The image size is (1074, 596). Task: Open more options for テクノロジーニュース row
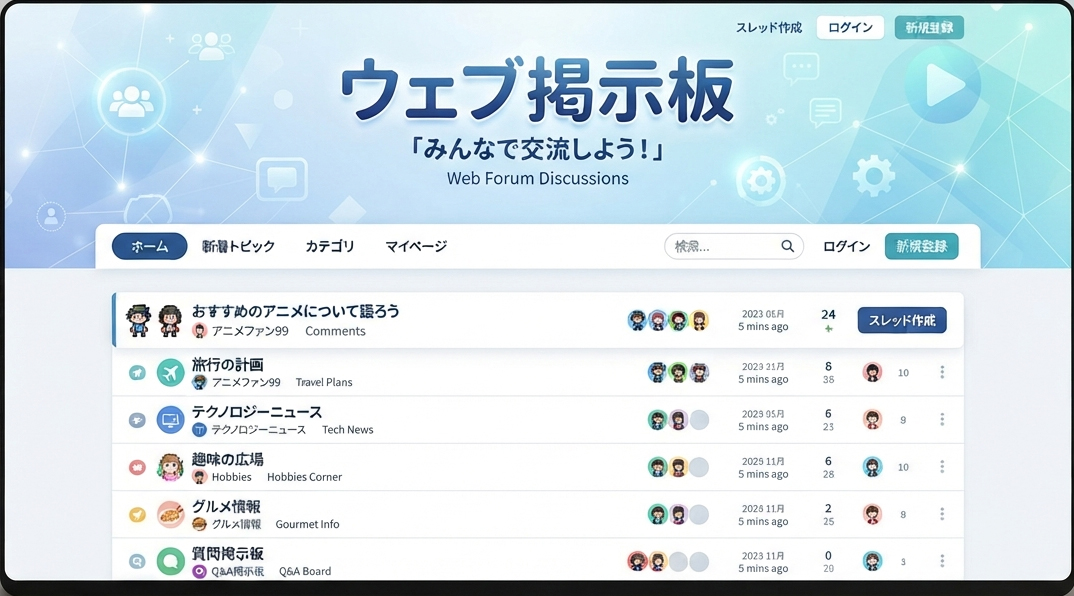942,419
